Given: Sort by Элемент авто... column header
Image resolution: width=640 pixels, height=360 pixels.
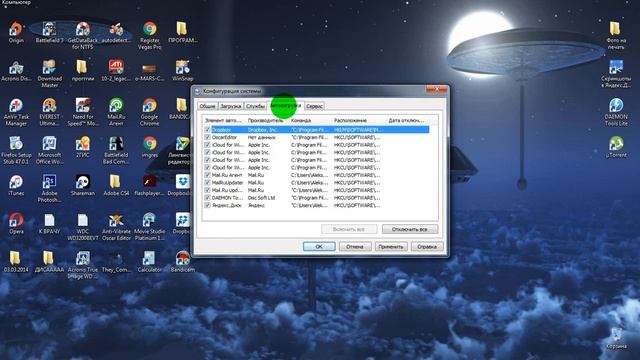Looking at the screenshot, I should (223, 120).
